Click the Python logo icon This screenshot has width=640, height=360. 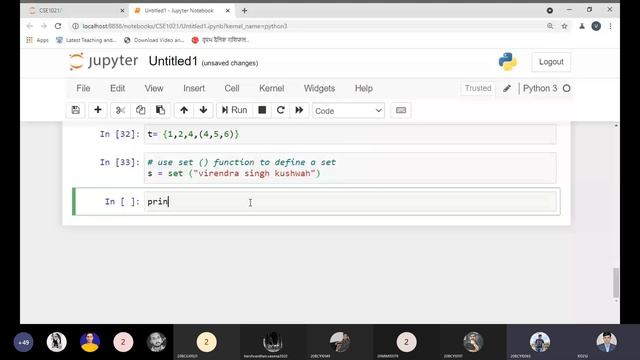[x=507, y=62]
